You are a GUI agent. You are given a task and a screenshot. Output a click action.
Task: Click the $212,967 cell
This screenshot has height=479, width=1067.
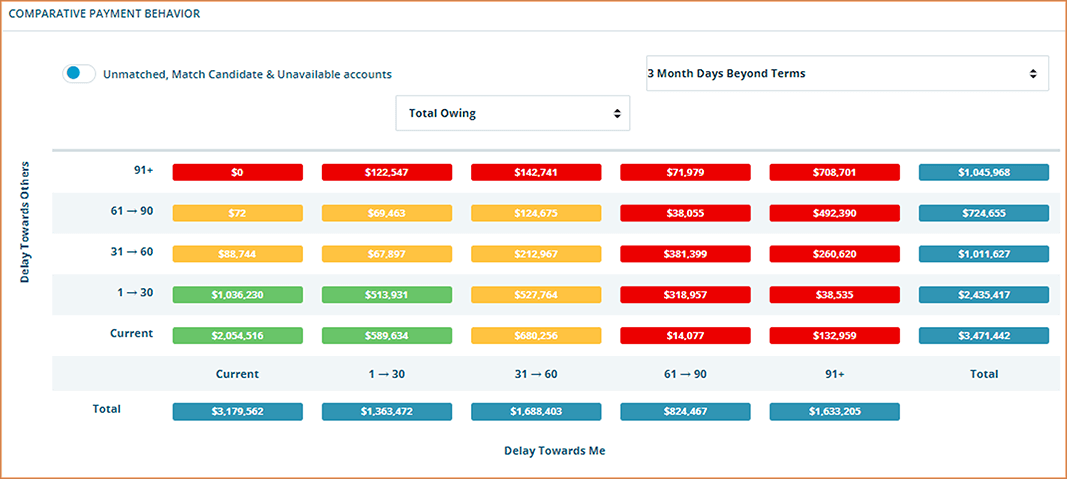tap(536, 254)
